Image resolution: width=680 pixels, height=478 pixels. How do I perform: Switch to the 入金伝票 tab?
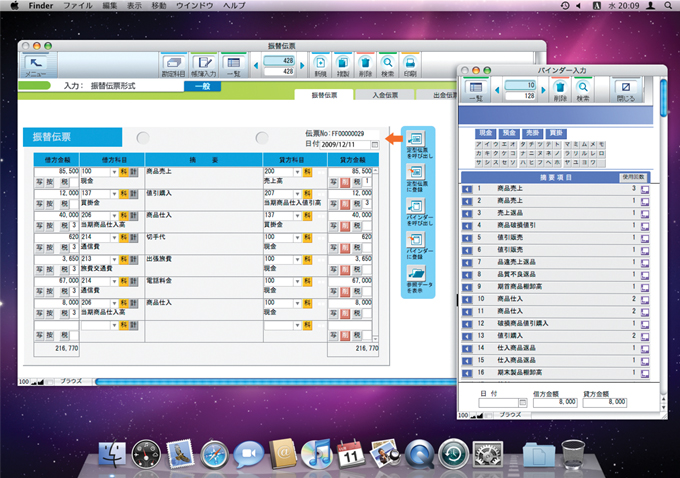click(x=385, y=95)
